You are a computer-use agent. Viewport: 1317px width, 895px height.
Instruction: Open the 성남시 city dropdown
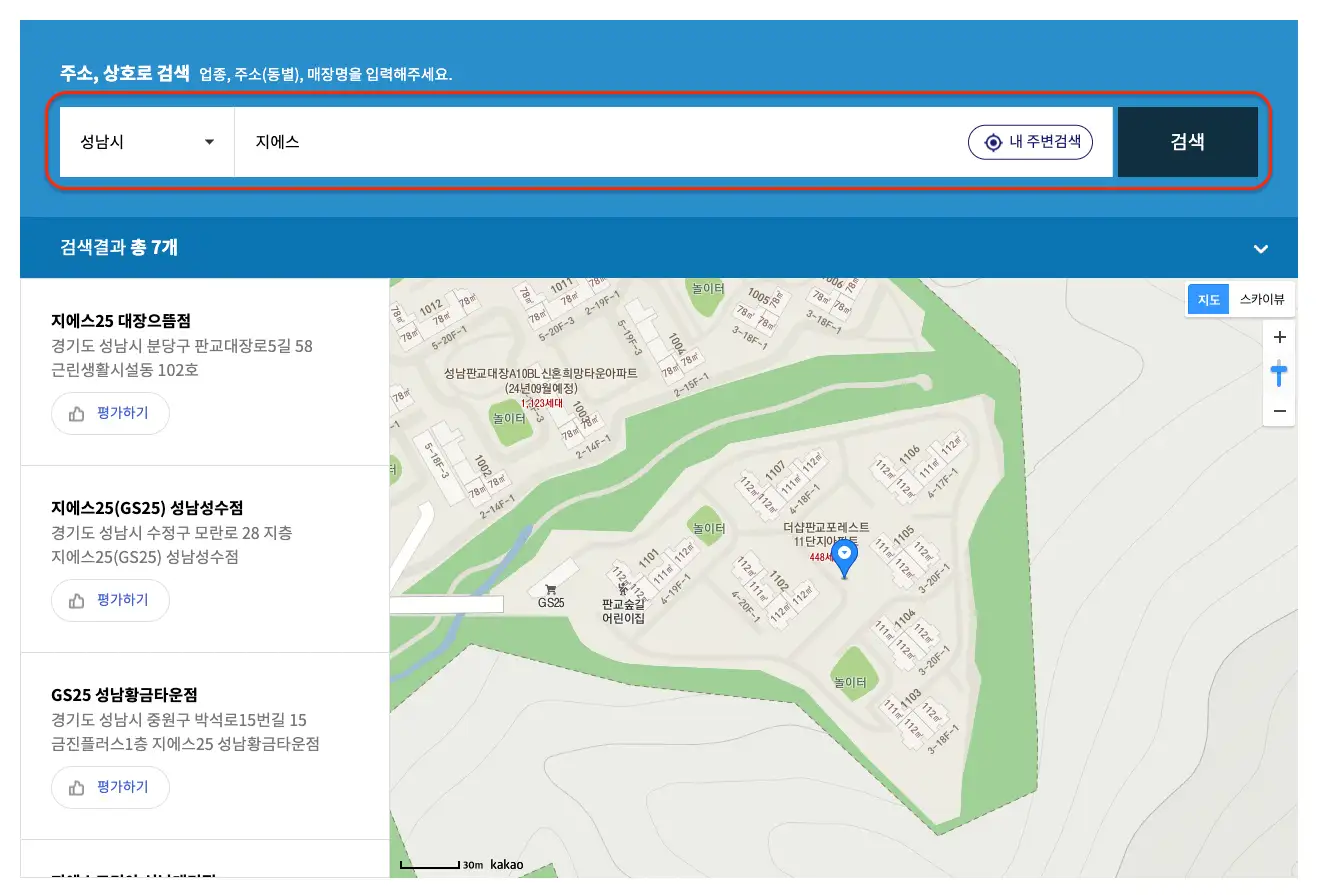point(147,142)
